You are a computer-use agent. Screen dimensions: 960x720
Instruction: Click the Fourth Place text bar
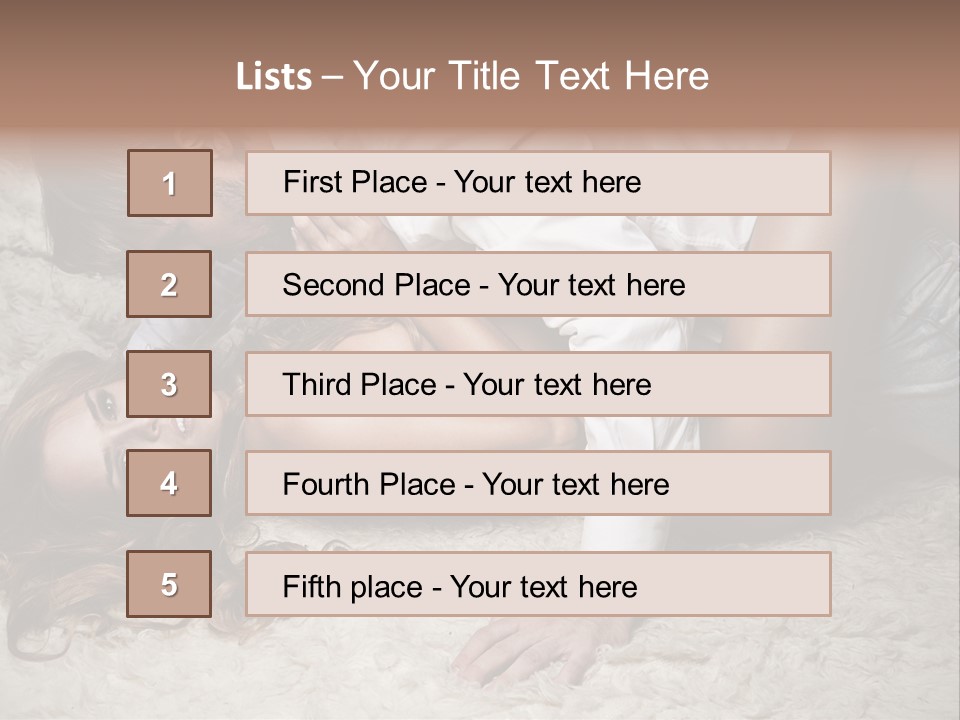[538, 483]
